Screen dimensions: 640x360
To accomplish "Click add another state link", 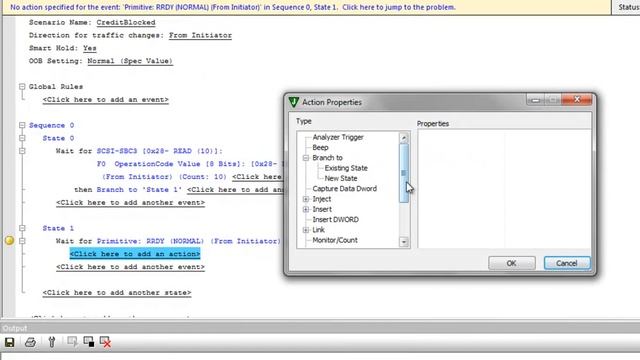I will [x=117, y=293].
